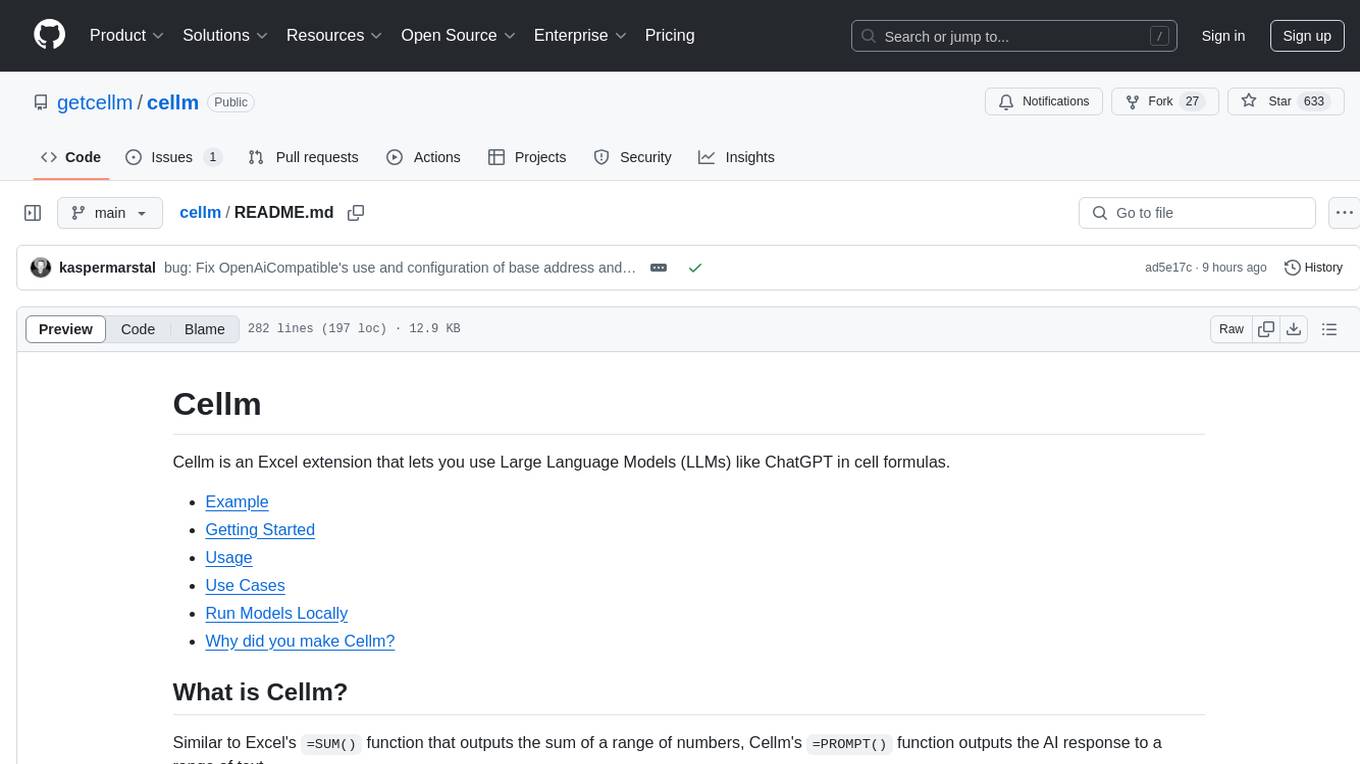Screen dimensions: 1360x764
Task: Expand the Product menu
Action: pyautogui.click(x=127, y=35)
